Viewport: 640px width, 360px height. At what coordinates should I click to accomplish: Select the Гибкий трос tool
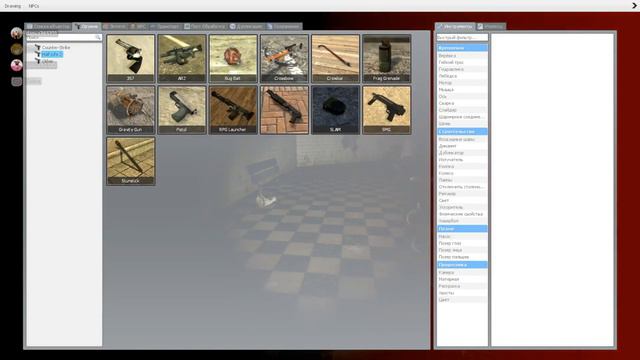coord(462,62)
